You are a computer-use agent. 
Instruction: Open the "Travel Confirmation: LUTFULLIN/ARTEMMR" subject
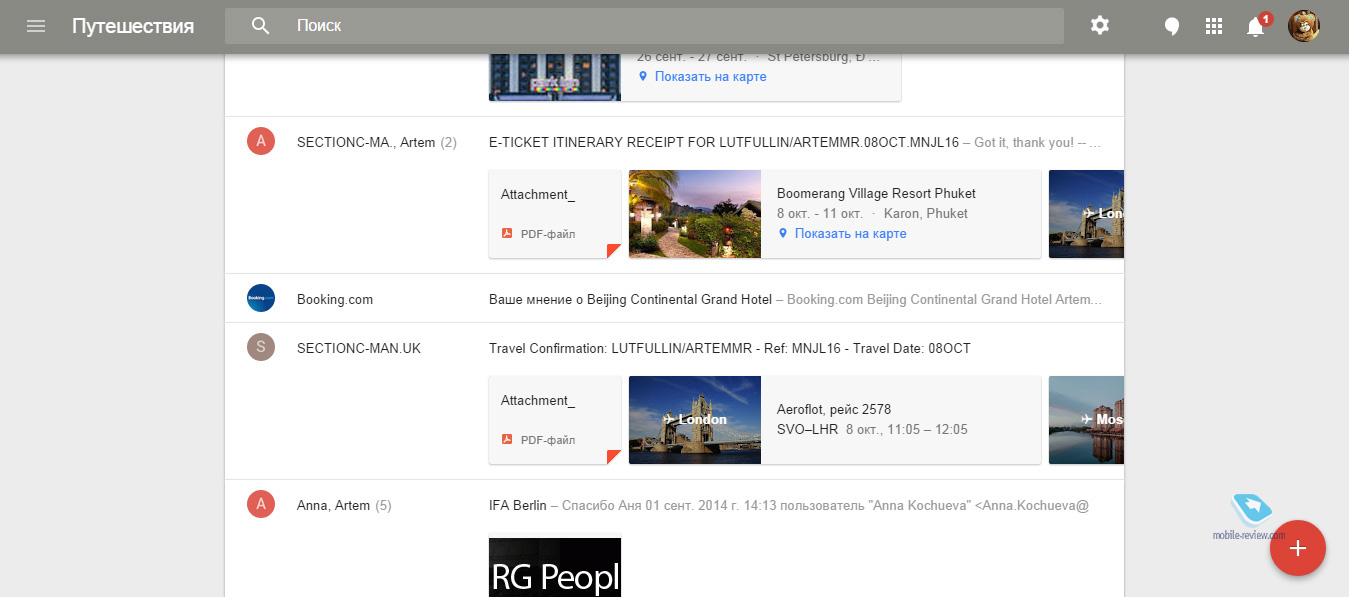(730, 349)
